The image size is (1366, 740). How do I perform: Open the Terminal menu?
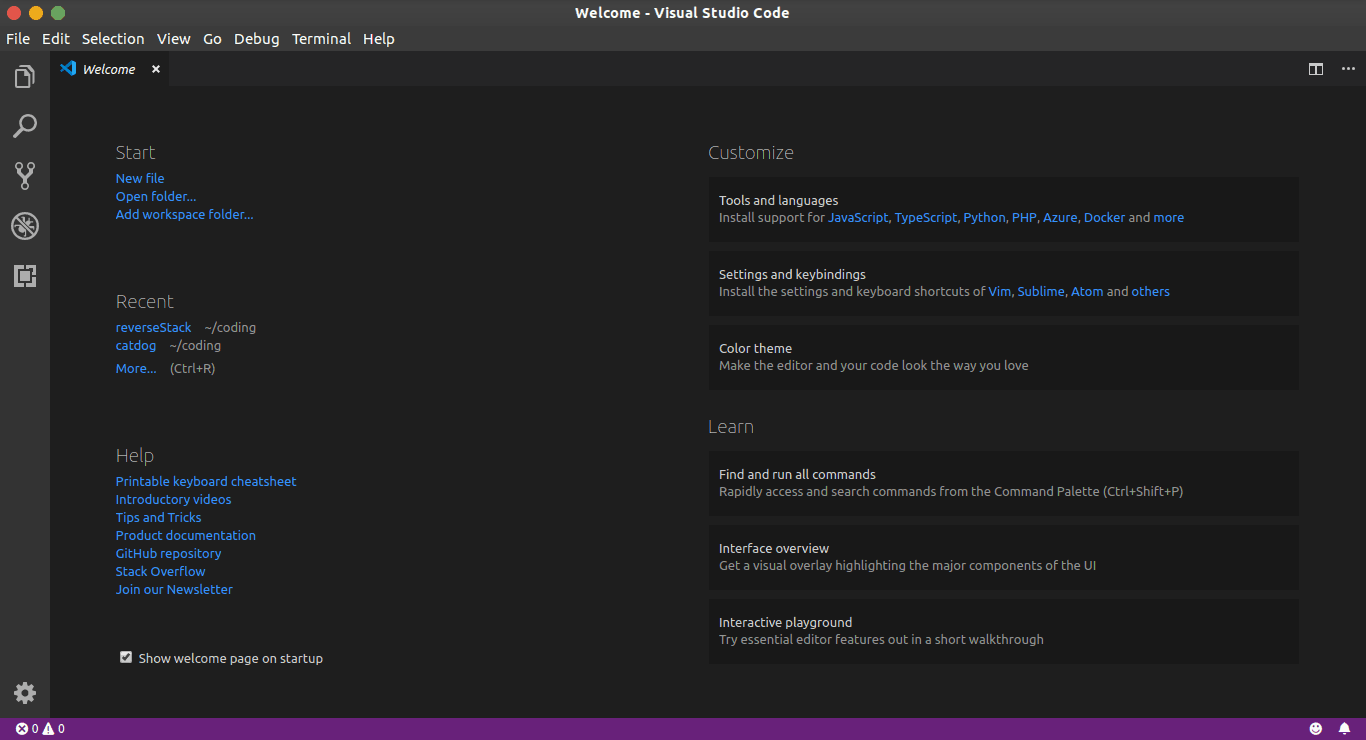321,39
